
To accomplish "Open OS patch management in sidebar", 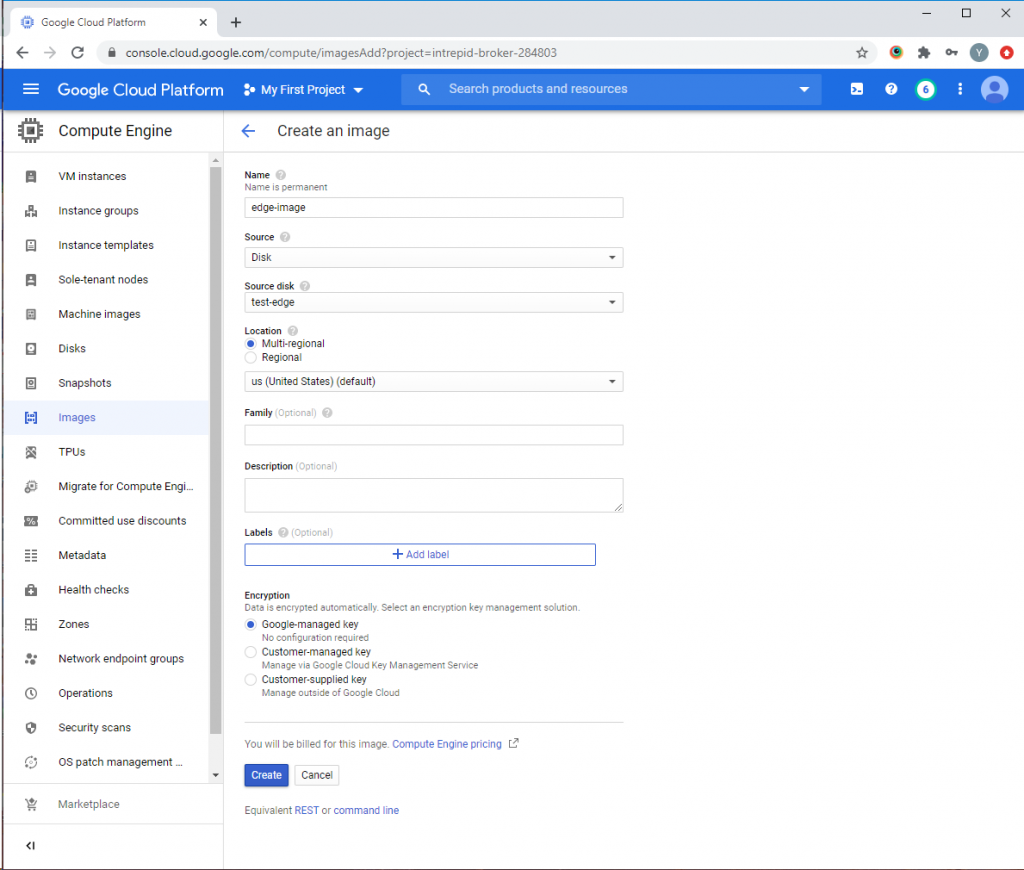I will point(120,762).
